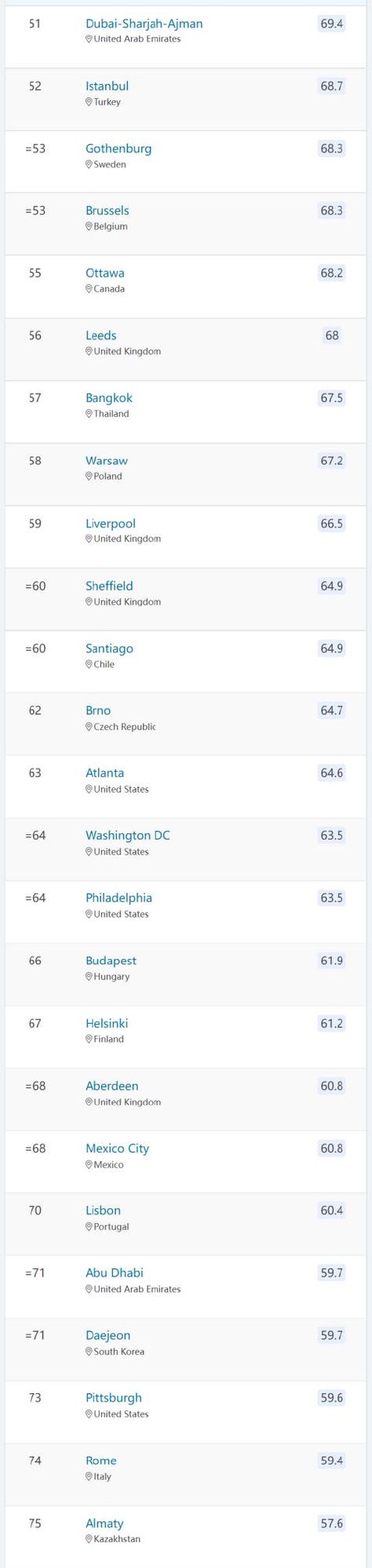This screenshot has height=1568, width=372.
Task: Open the Washington DC entry
Action: point(127,836)
